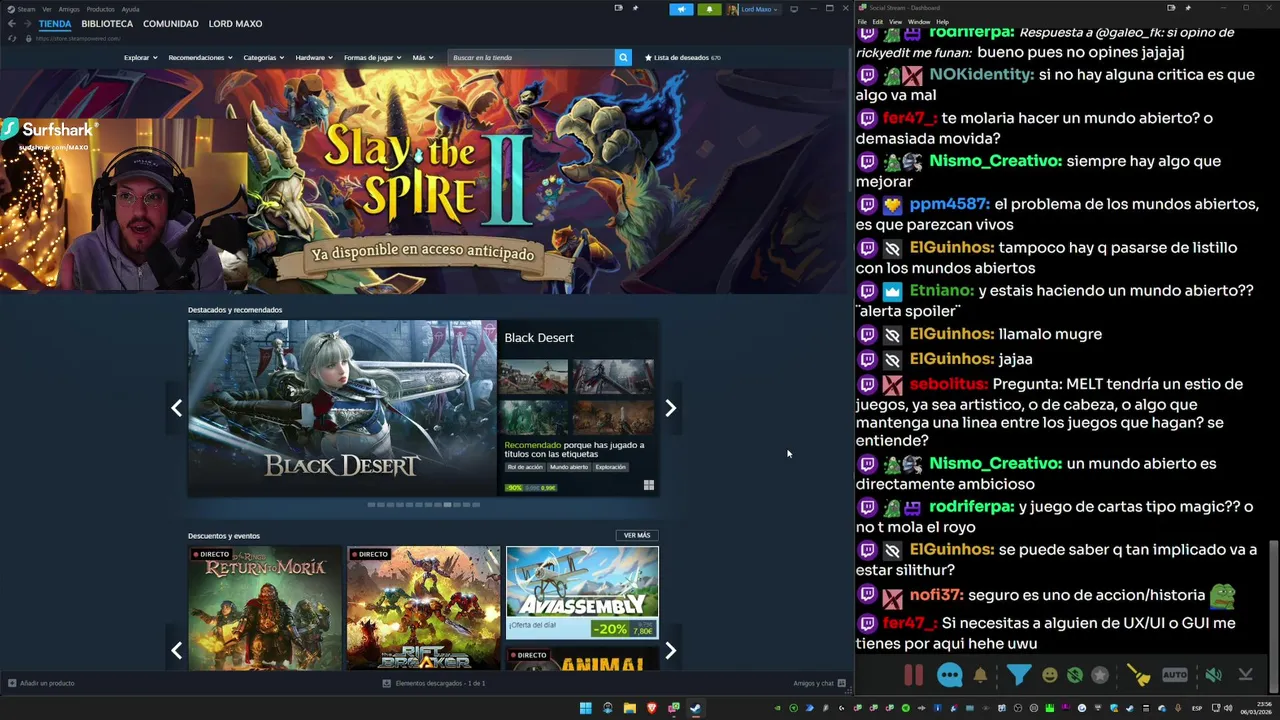Open the Aviassembly daily deal capsule
The width and height of the screenshot is (1280, 720).
582,592
